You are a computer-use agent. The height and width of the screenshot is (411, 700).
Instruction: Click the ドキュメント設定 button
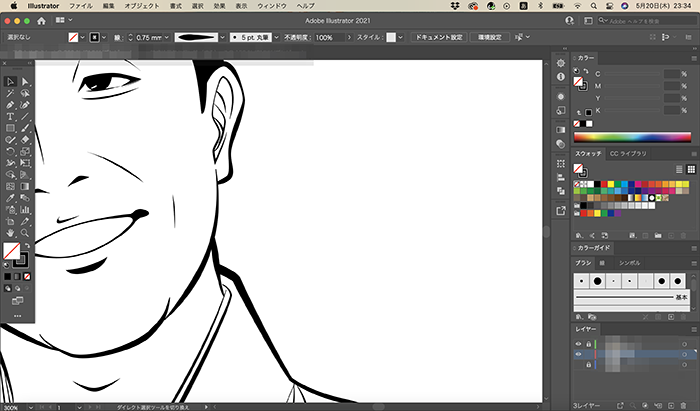(x=439, y=37)
